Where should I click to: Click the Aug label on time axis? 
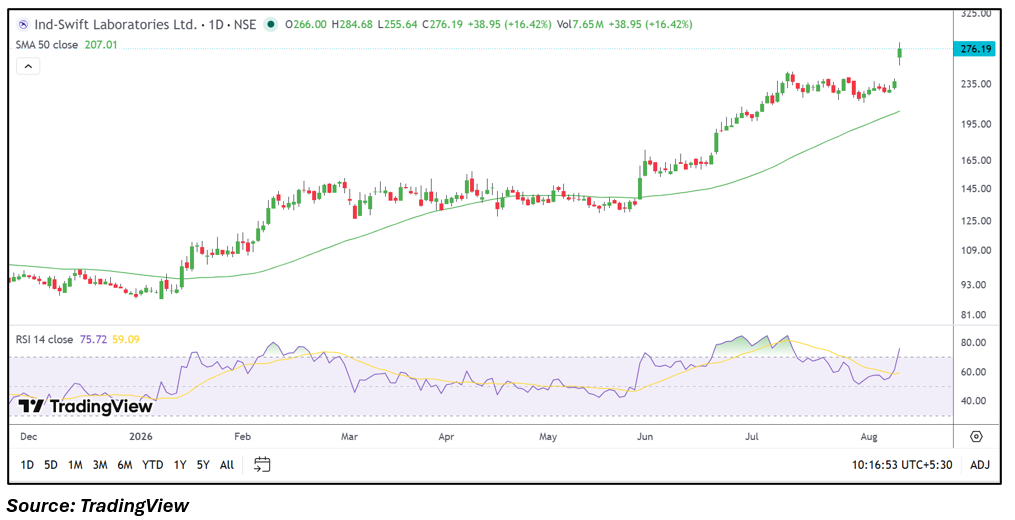(x=869, y=436)
